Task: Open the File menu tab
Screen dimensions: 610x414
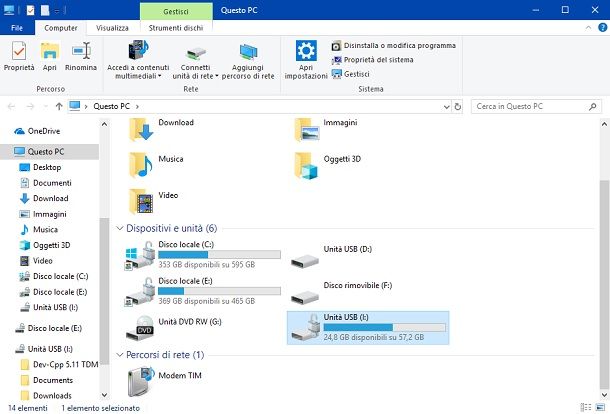Action: (x=17, y=28)
